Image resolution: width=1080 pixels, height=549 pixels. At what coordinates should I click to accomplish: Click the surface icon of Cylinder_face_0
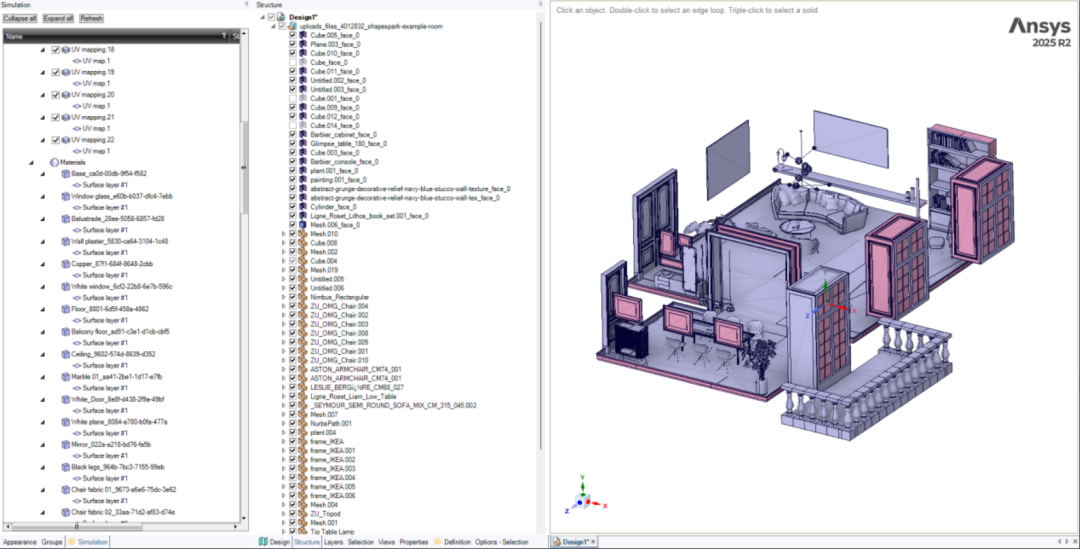pyautogui.click(x=303, y=207)
